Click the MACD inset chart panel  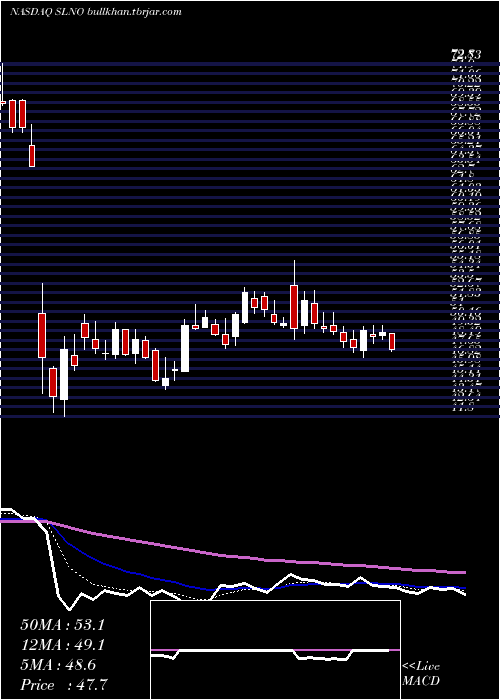[275, 650]
